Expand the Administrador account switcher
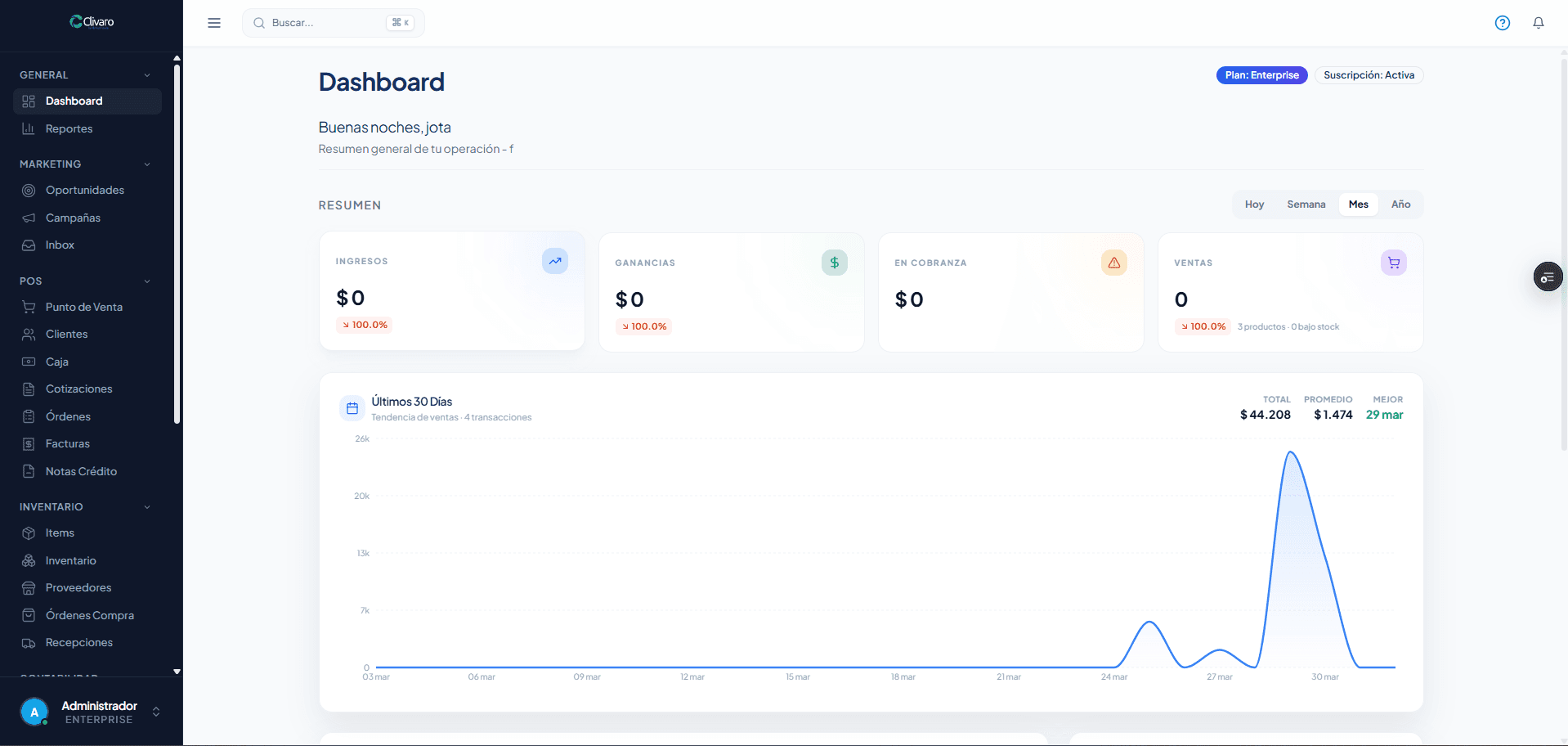The image size is (1568, 746). [156, 712]
